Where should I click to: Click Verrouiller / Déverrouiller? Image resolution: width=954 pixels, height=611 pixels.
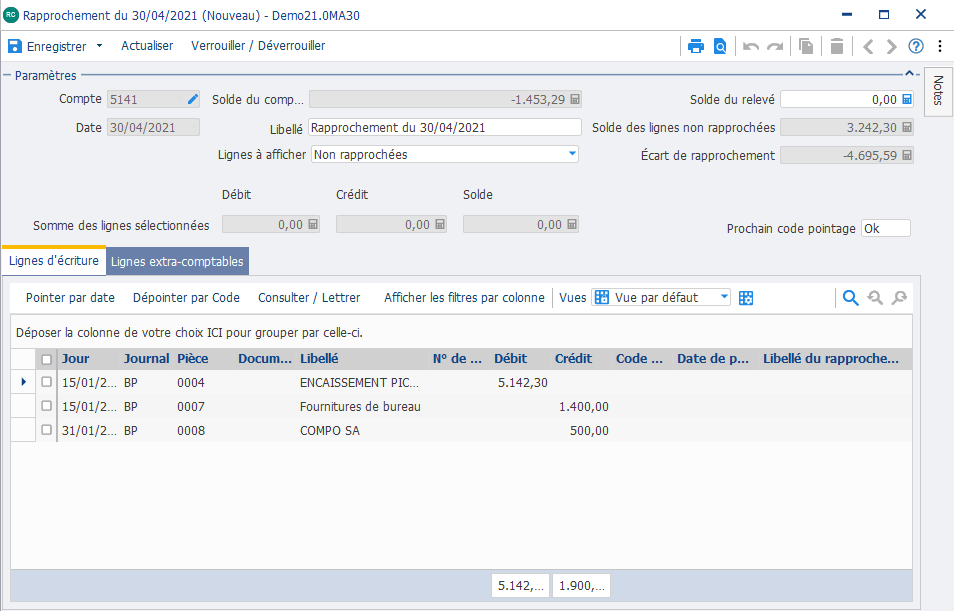258,46
